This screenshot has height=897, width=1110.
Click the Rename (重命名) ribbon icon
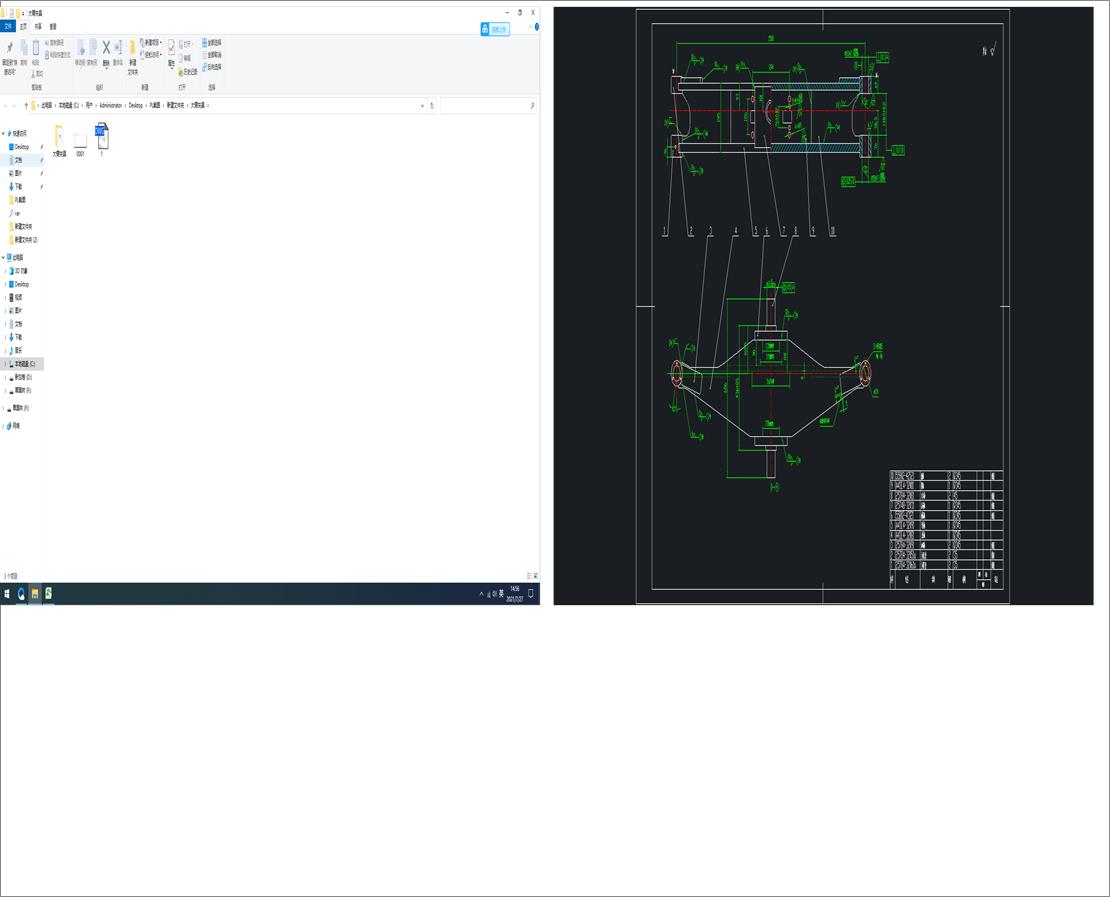tap(118, 48)
